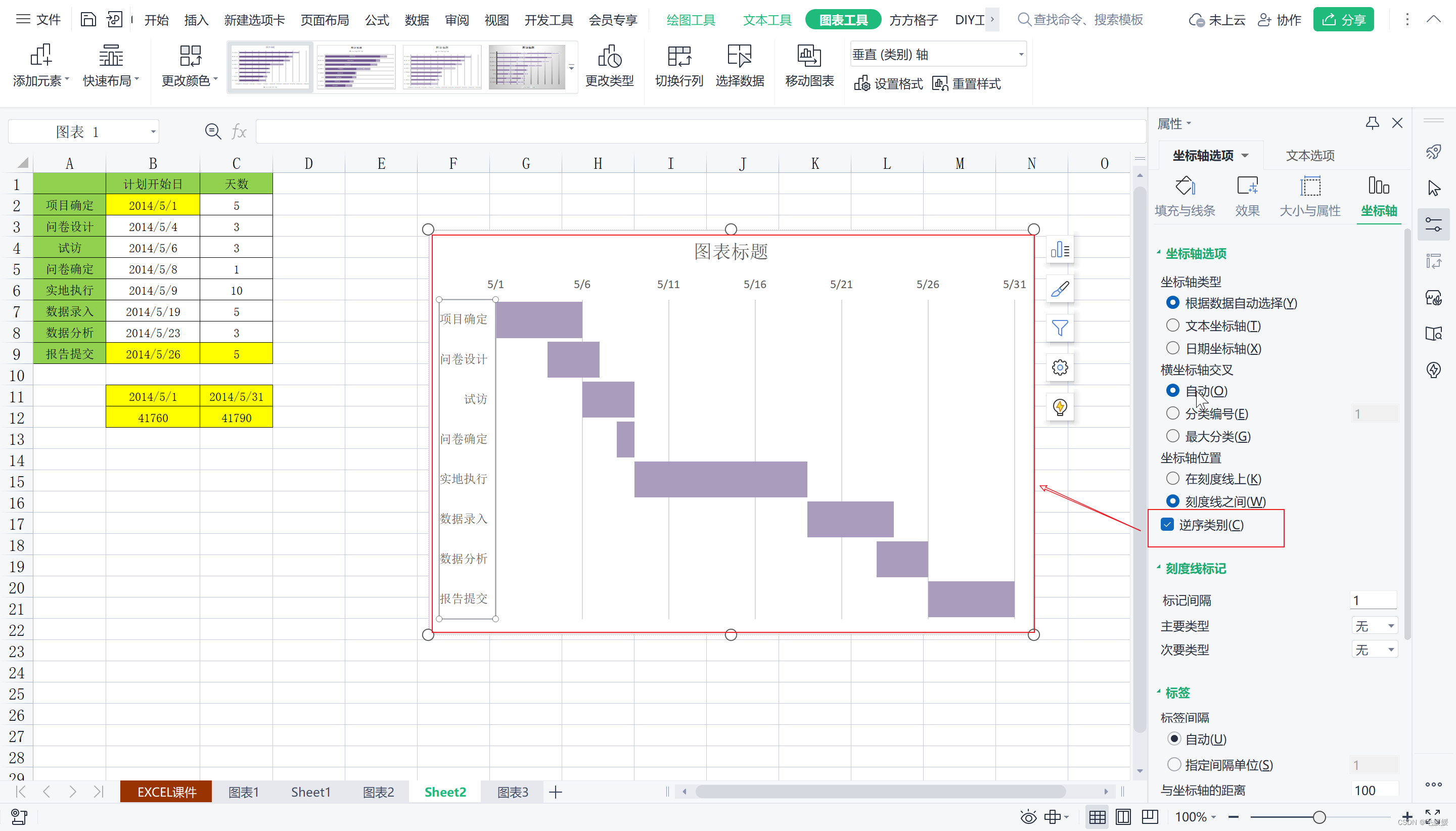Pin the properties panel
The width and height of the screenshot is (1456, 831).
pos(1372,123)
